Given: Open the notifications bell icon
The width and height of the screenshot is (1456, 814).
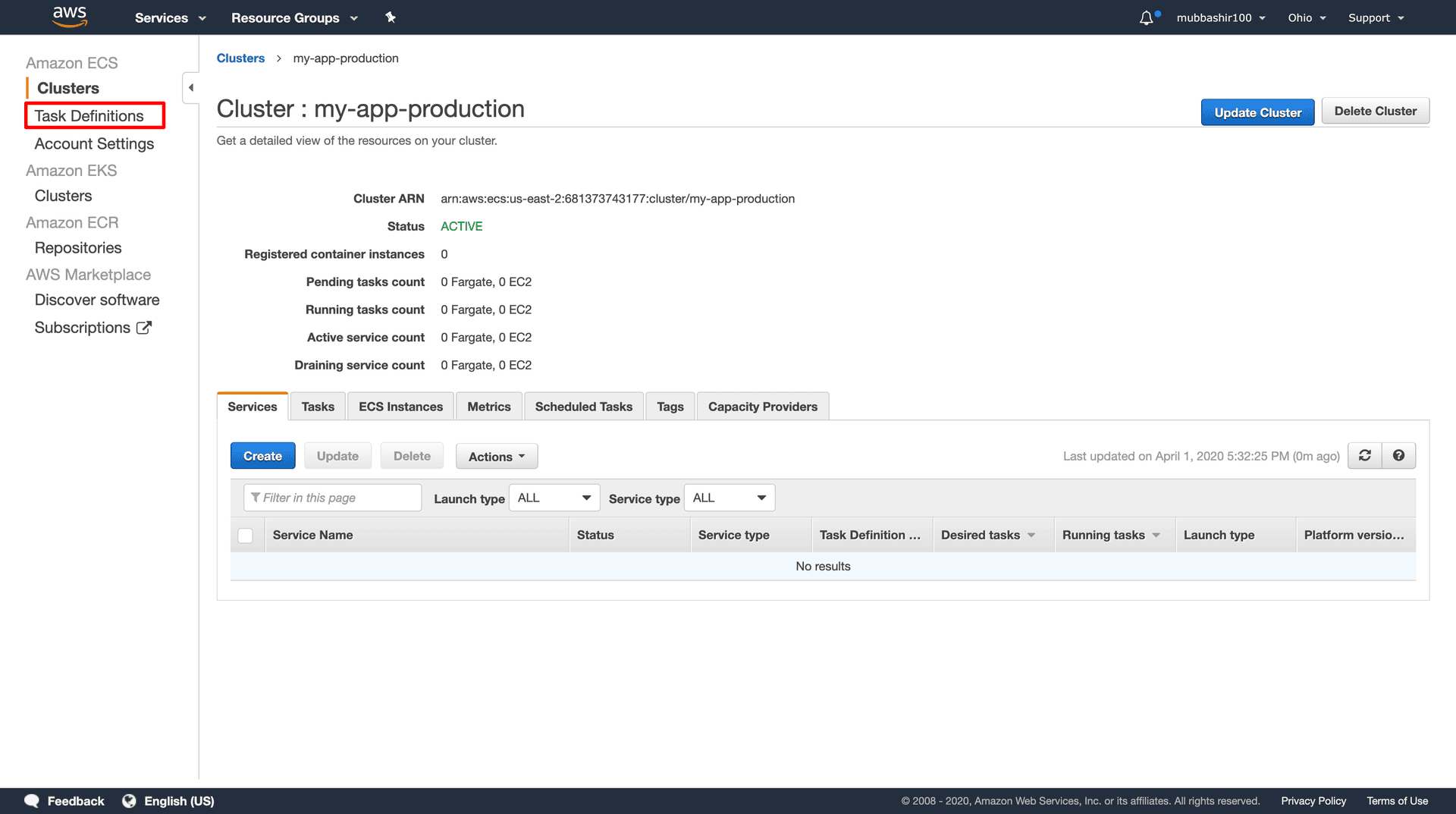Looking at the screenshot, I should coord(1146,17).
